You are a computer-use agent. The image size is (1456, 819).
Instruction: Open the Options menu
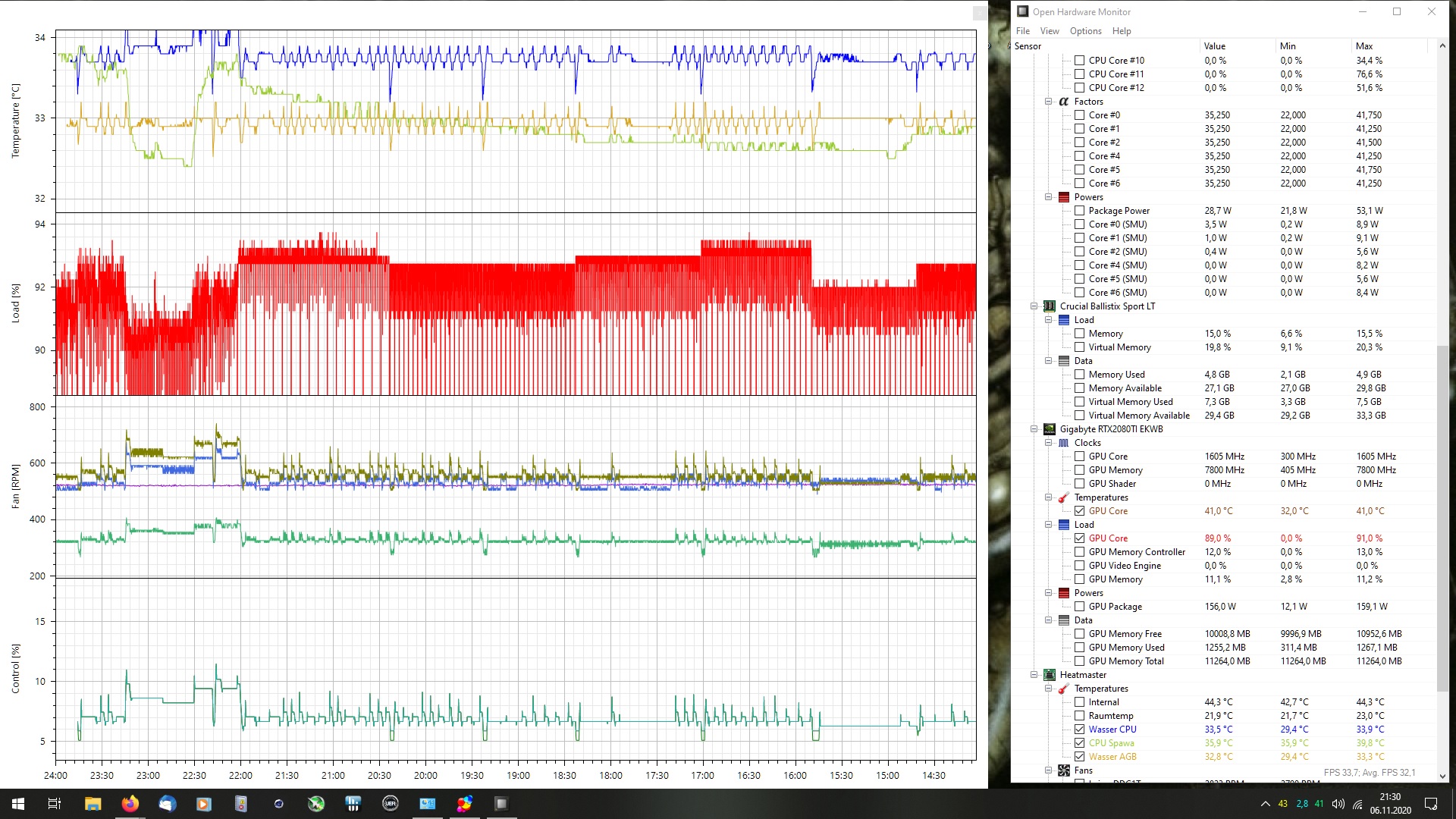point(1085,31)
